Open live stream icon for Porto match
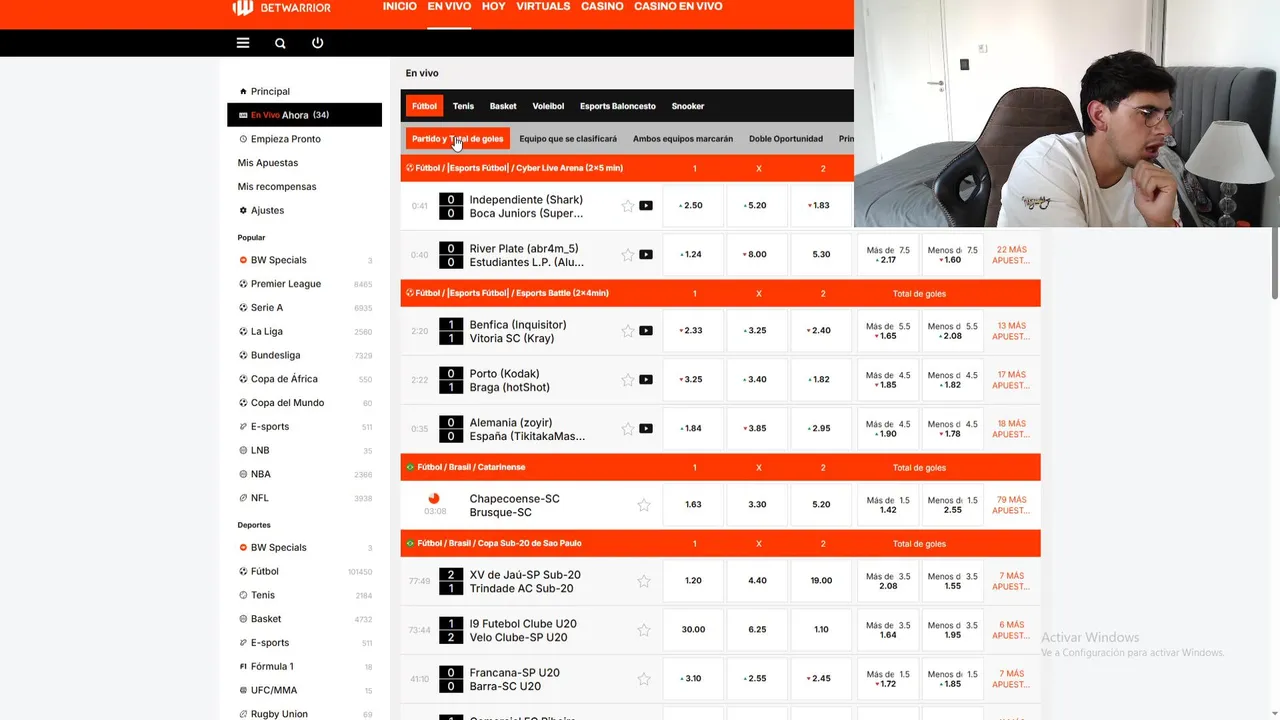Image resolution: width=1280 pixels, height=720 pixels. pos(646,380)
